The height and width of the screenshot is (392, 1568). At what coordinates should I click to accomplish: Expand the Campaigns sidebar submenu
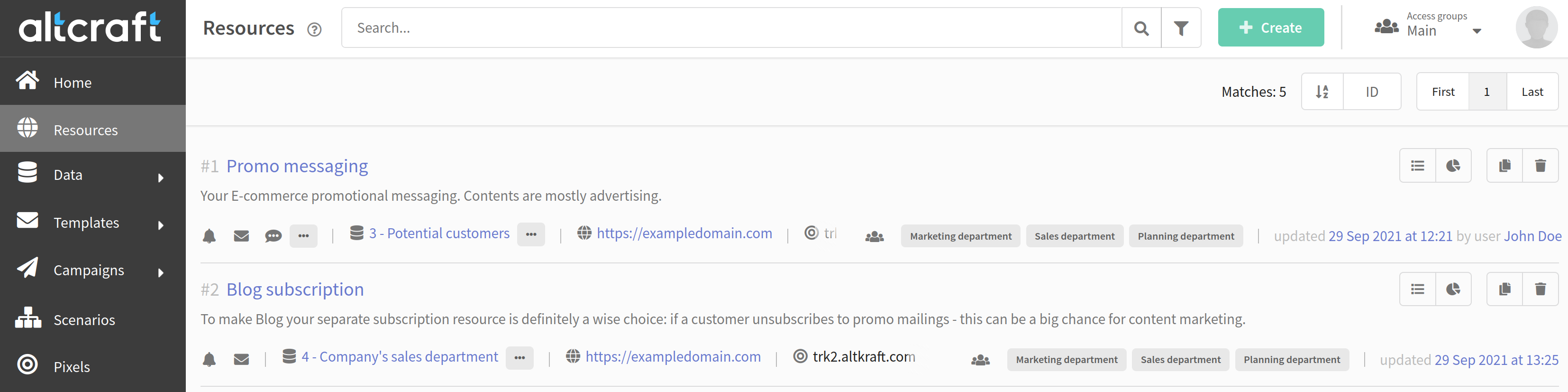(x=161, y=272)
